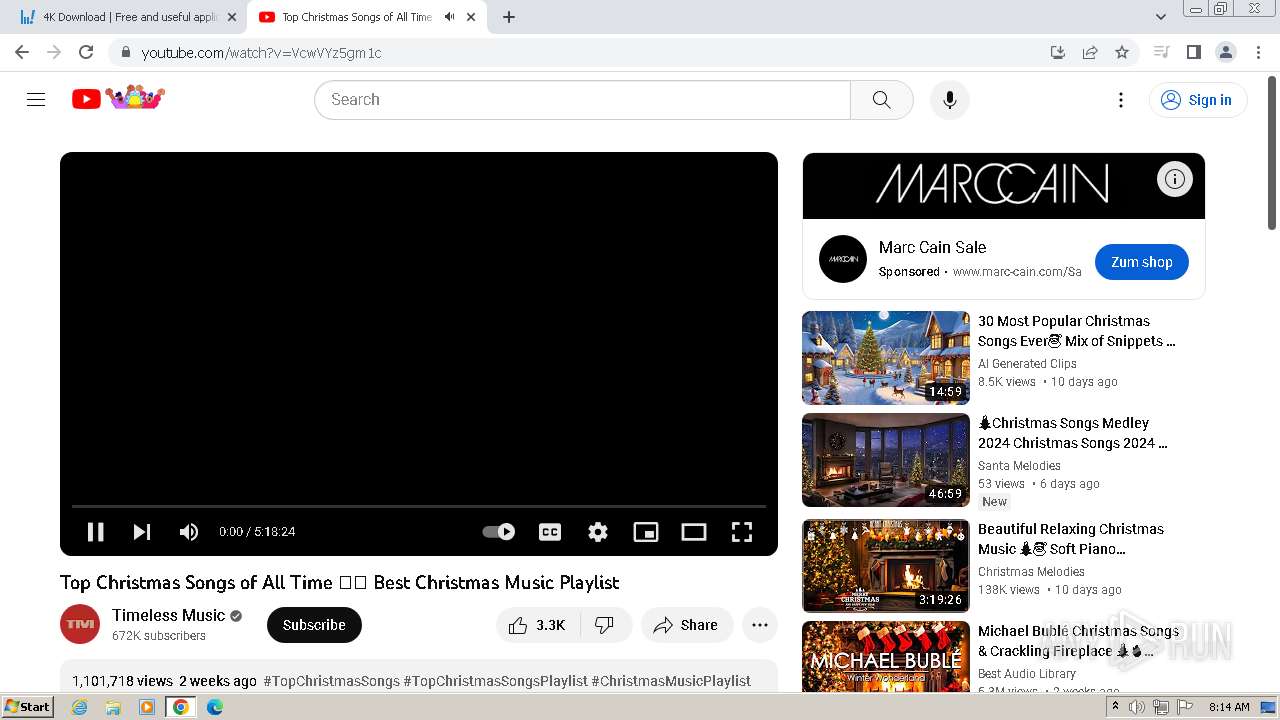Open Chrome media control icon

click(x=1161, y=52)
